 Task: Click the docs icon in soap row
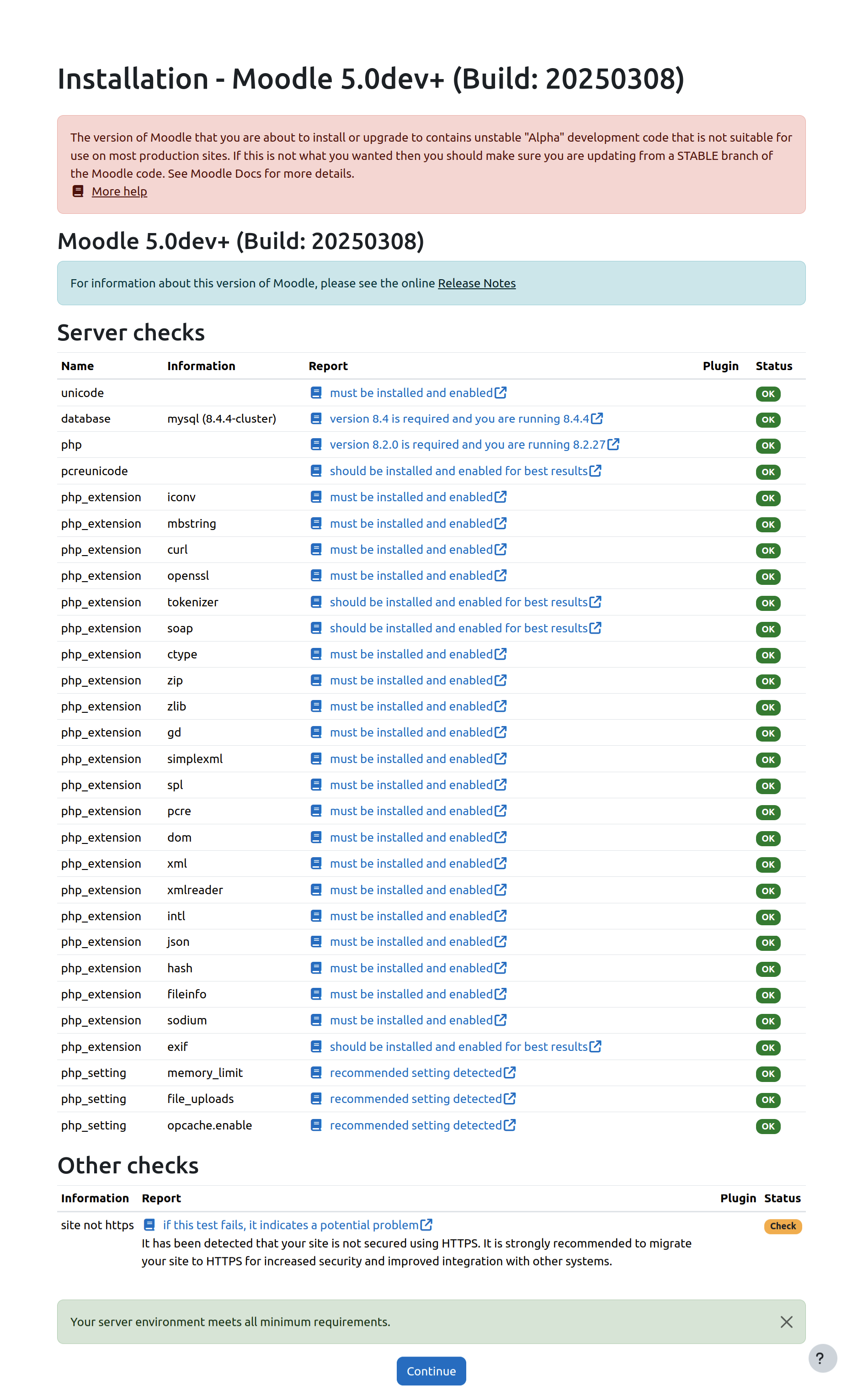pyautogui.click(x=316, y=628)
